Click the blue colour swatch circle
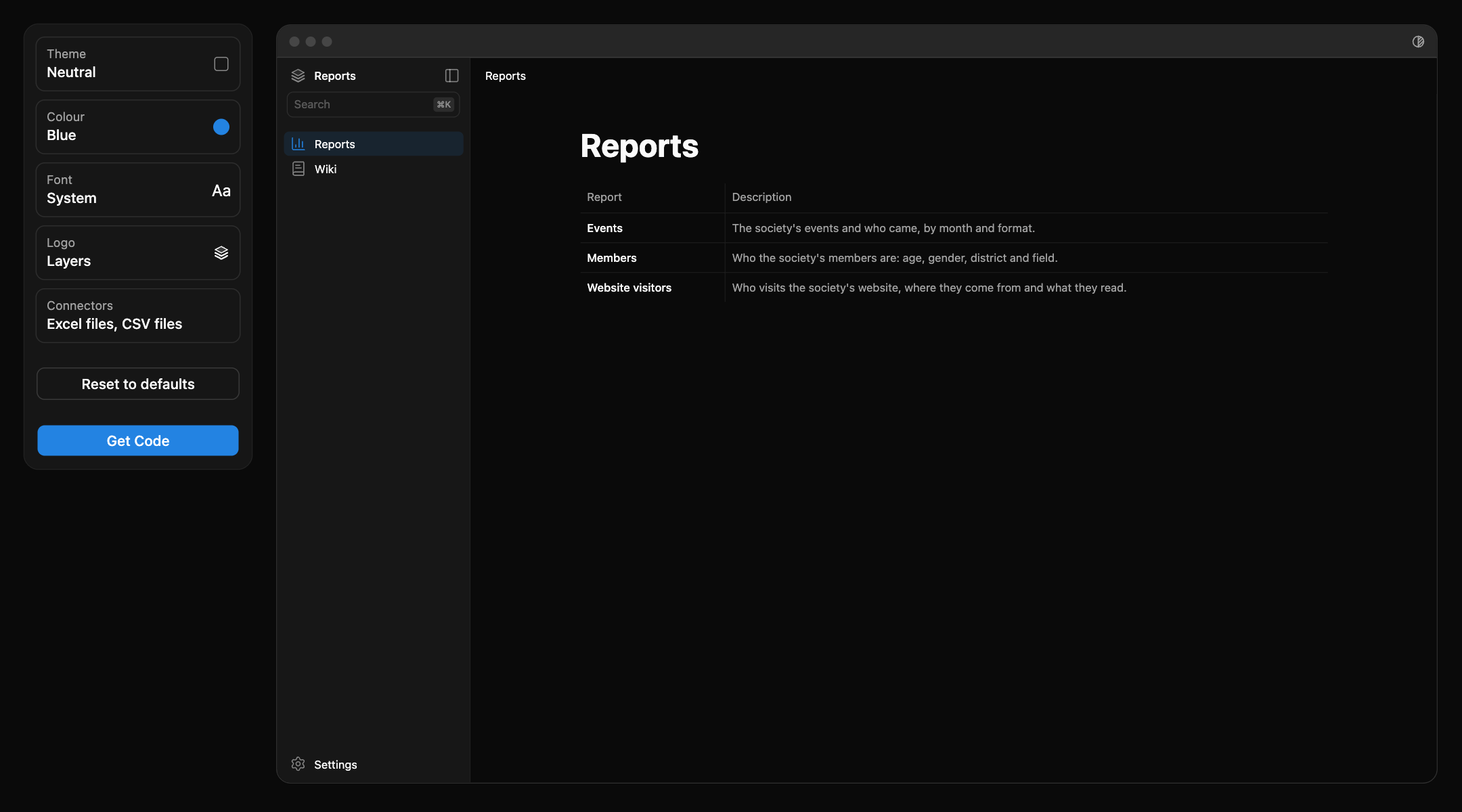Viewport: 1462px width, 812px height. (x=221, y=127)
